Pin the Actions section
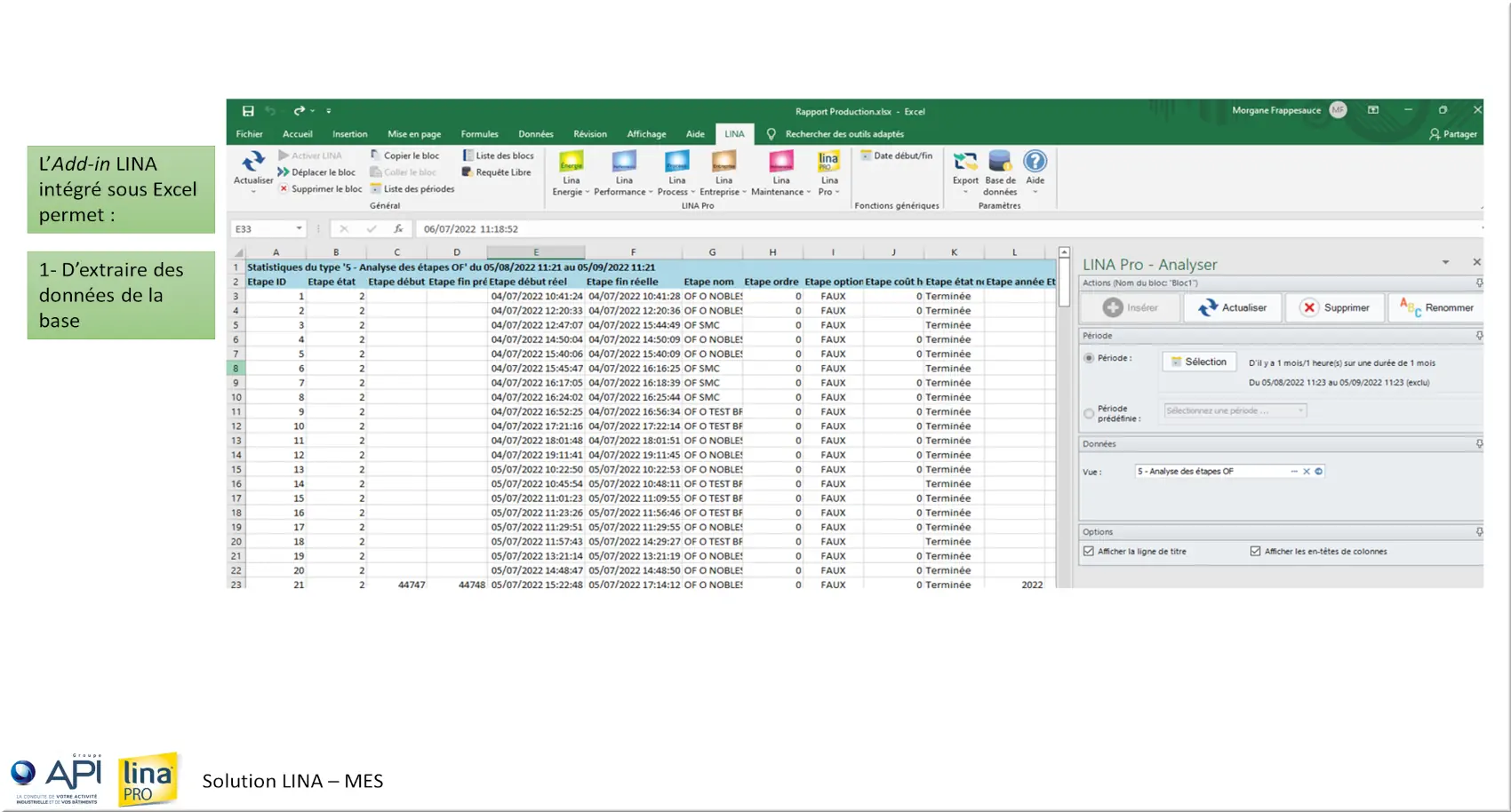Image resolution: width=1511 pixels, height=812 pixels. (1479, 283)
